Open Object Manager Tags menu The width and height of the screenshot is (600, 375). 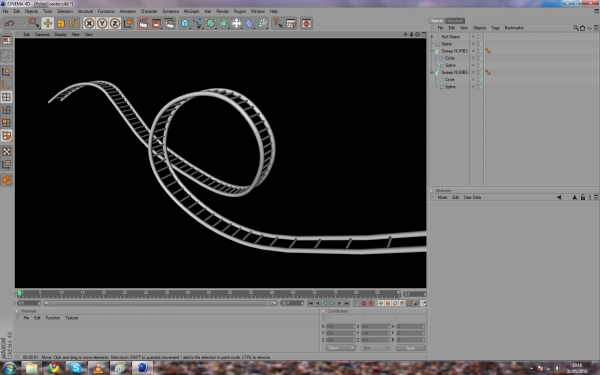pyautogui.click(x=495, y=28)
